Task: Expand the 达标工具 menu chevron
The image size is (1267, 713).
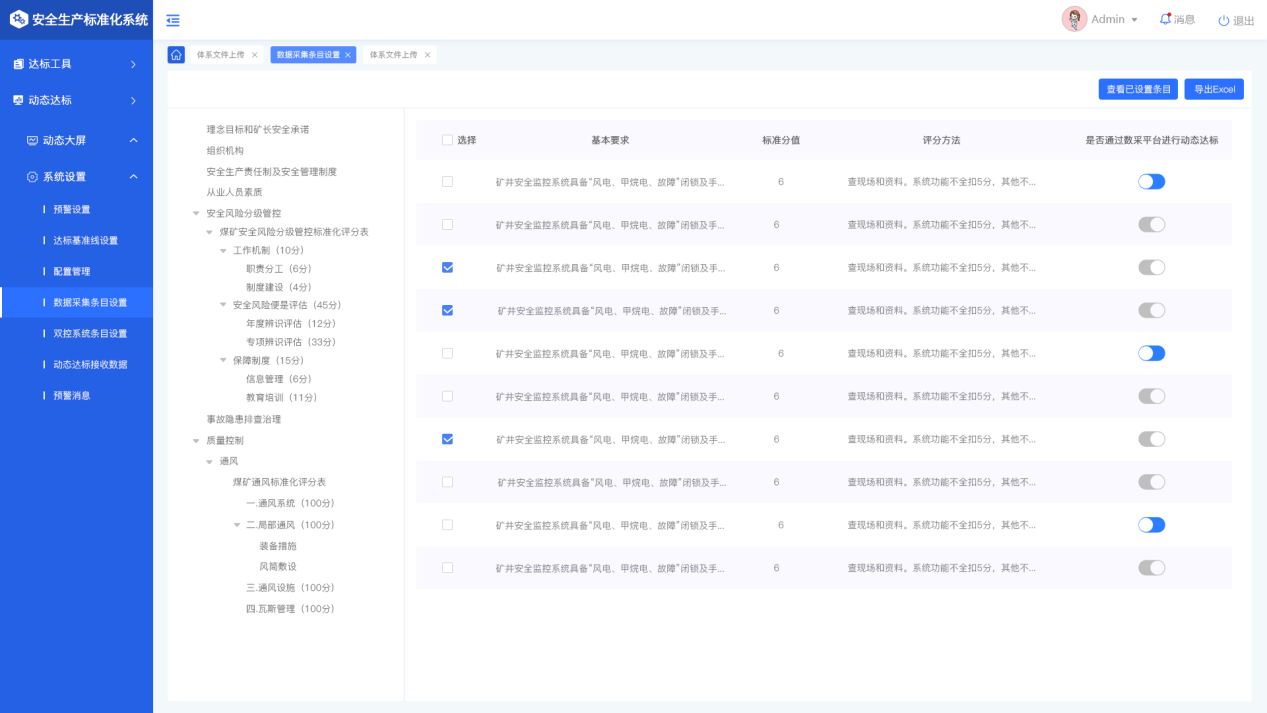Action: pos(133,64)
